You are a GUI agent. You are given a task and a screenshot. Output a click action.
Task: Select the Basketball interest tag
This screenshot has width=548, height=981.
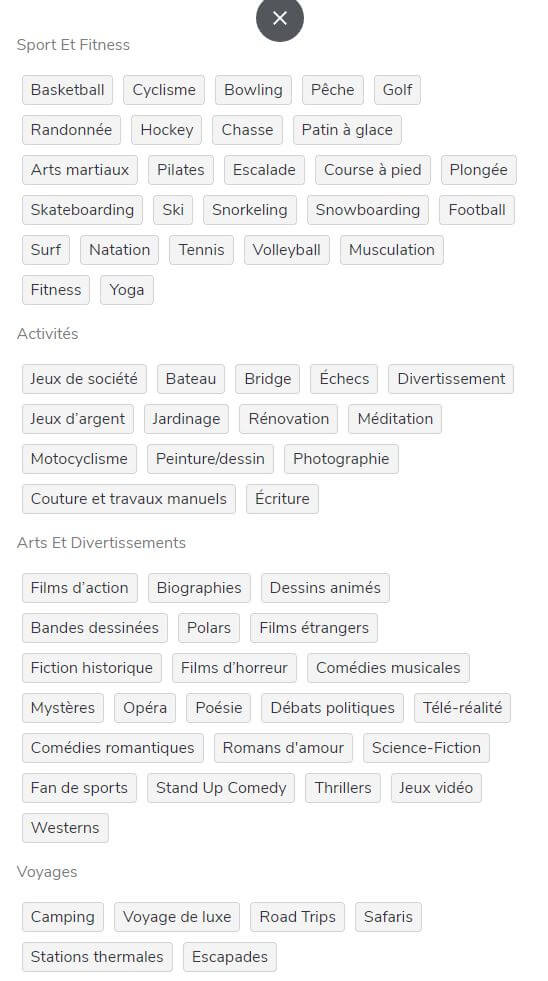pos(68,90)
